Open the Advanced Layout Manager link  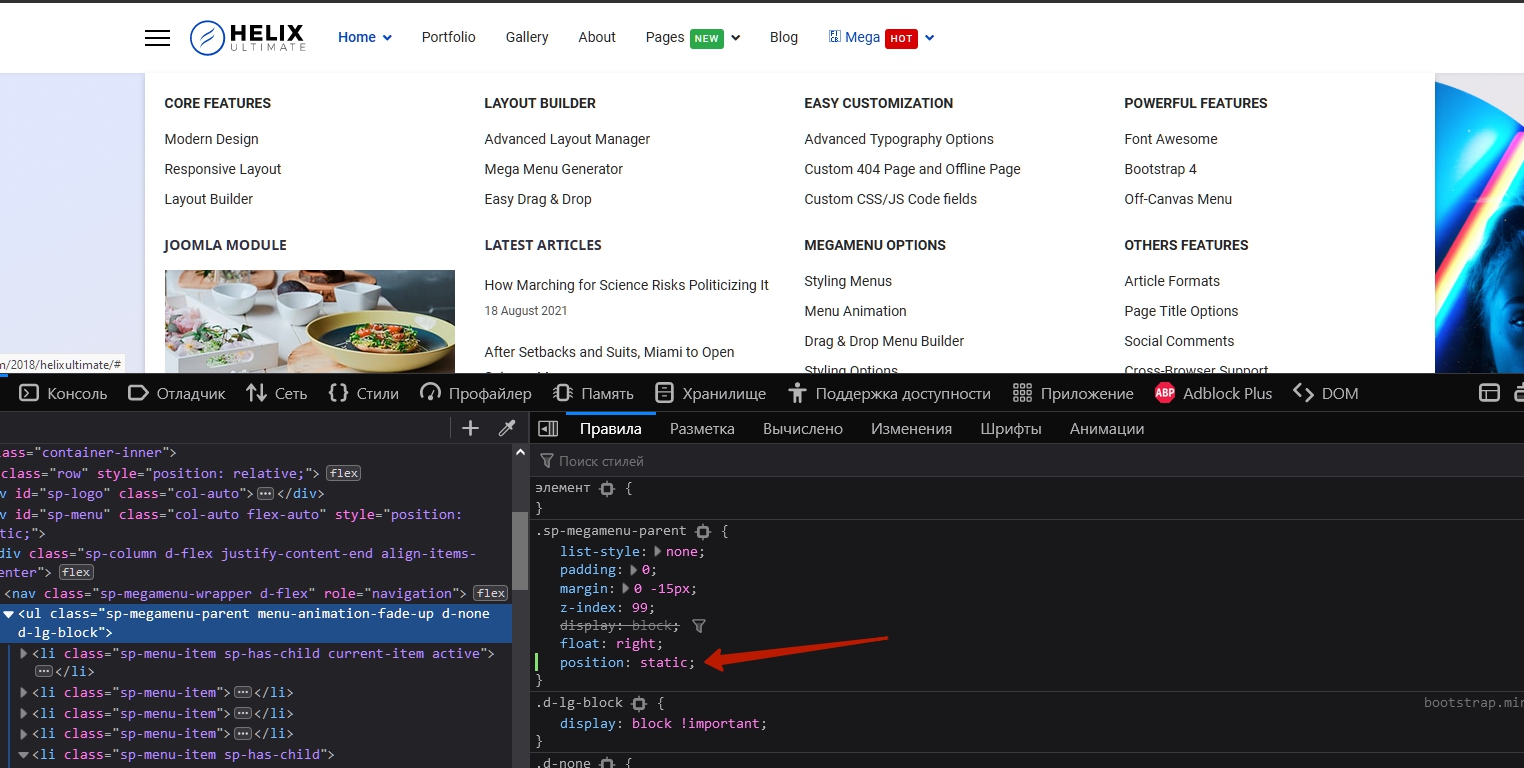(567, 139)
